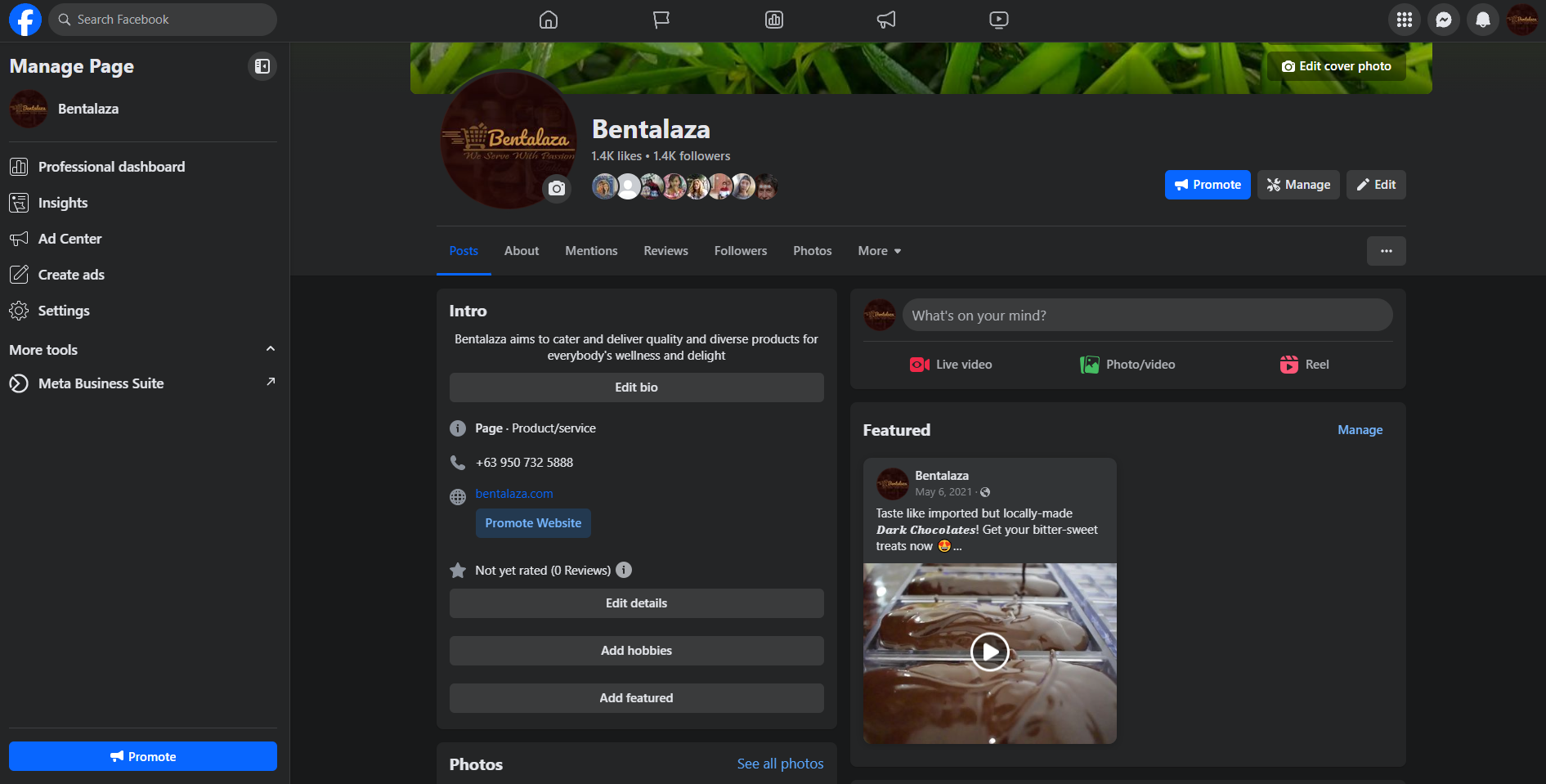The image size is (1546, 784).
Task: Collapse the More tools section
Action: [x=271, y=349]
